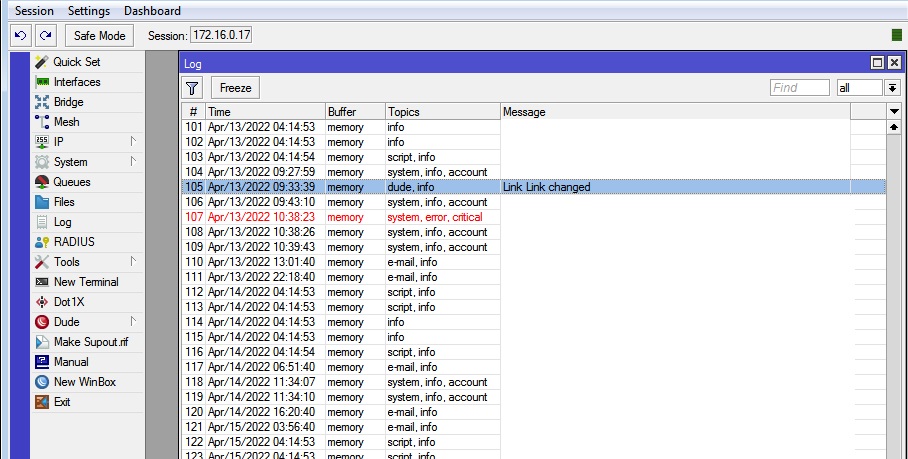This screenshot has height=459, width=908.
Task: Click the Redo arrow icon
Action: (46, 35)
